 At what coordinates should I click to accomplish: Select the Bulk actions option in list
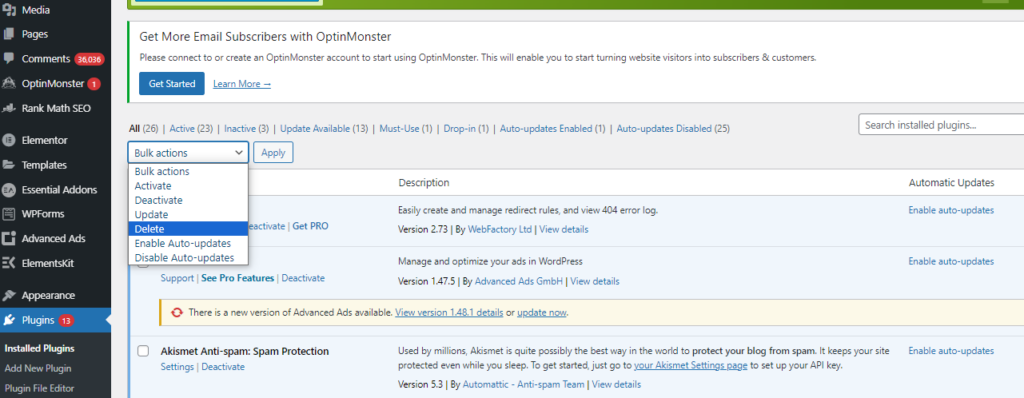pos(188,171)
